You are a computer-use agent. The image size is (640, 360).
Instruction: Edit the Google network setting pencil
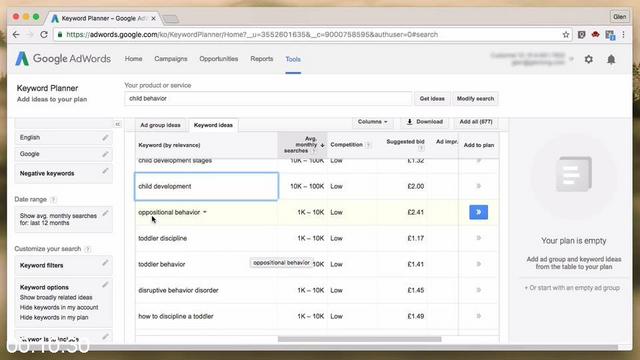[105, 154]
